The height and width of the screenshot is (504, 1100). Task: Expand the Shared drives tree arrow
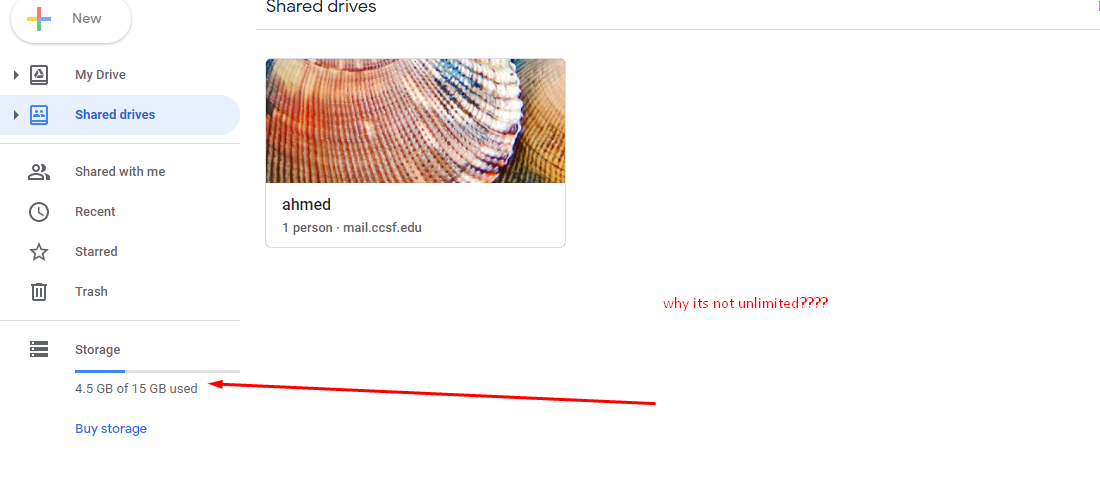click(x=16, y=115)
